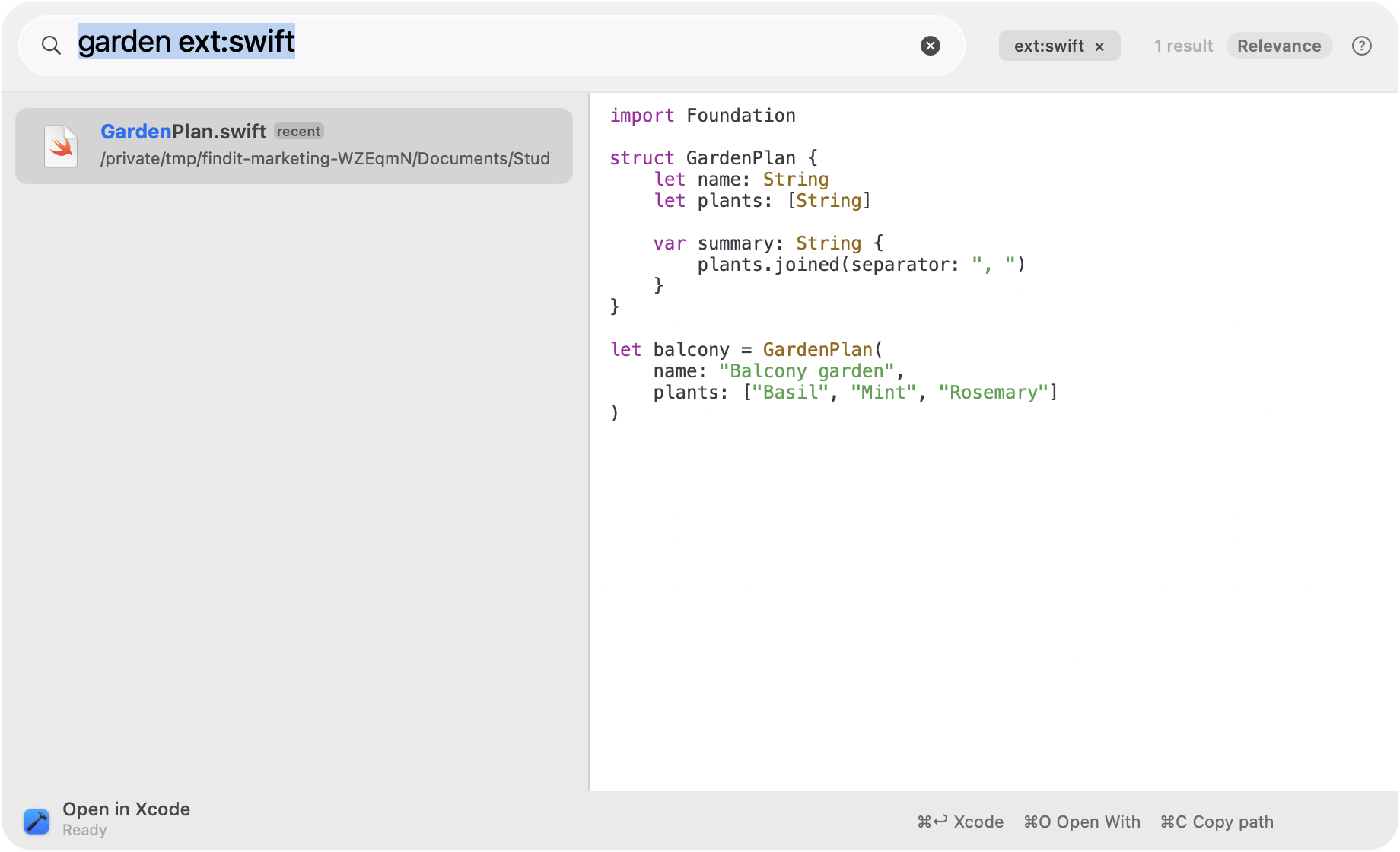Viewport: 1400px width, 852px height.
Task: Click the let plants: [String] line
Action: click(762, 201)
